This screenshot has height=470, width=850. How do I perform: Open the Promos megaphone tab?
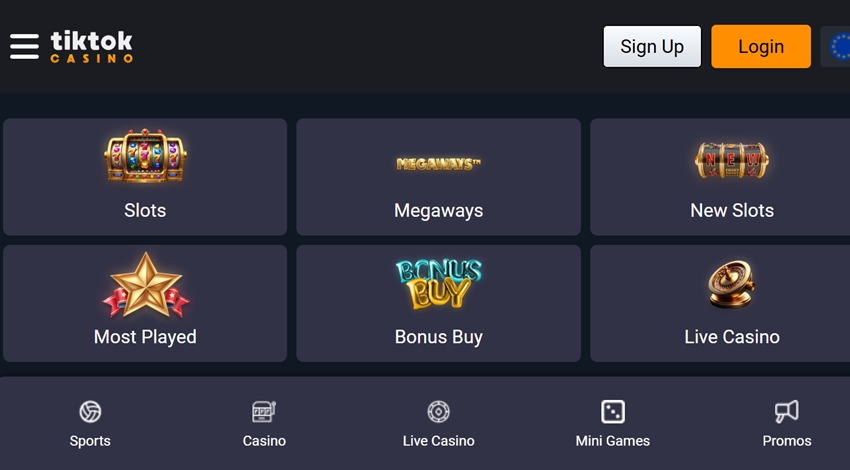pyautogui.click(x=787, y=424)
